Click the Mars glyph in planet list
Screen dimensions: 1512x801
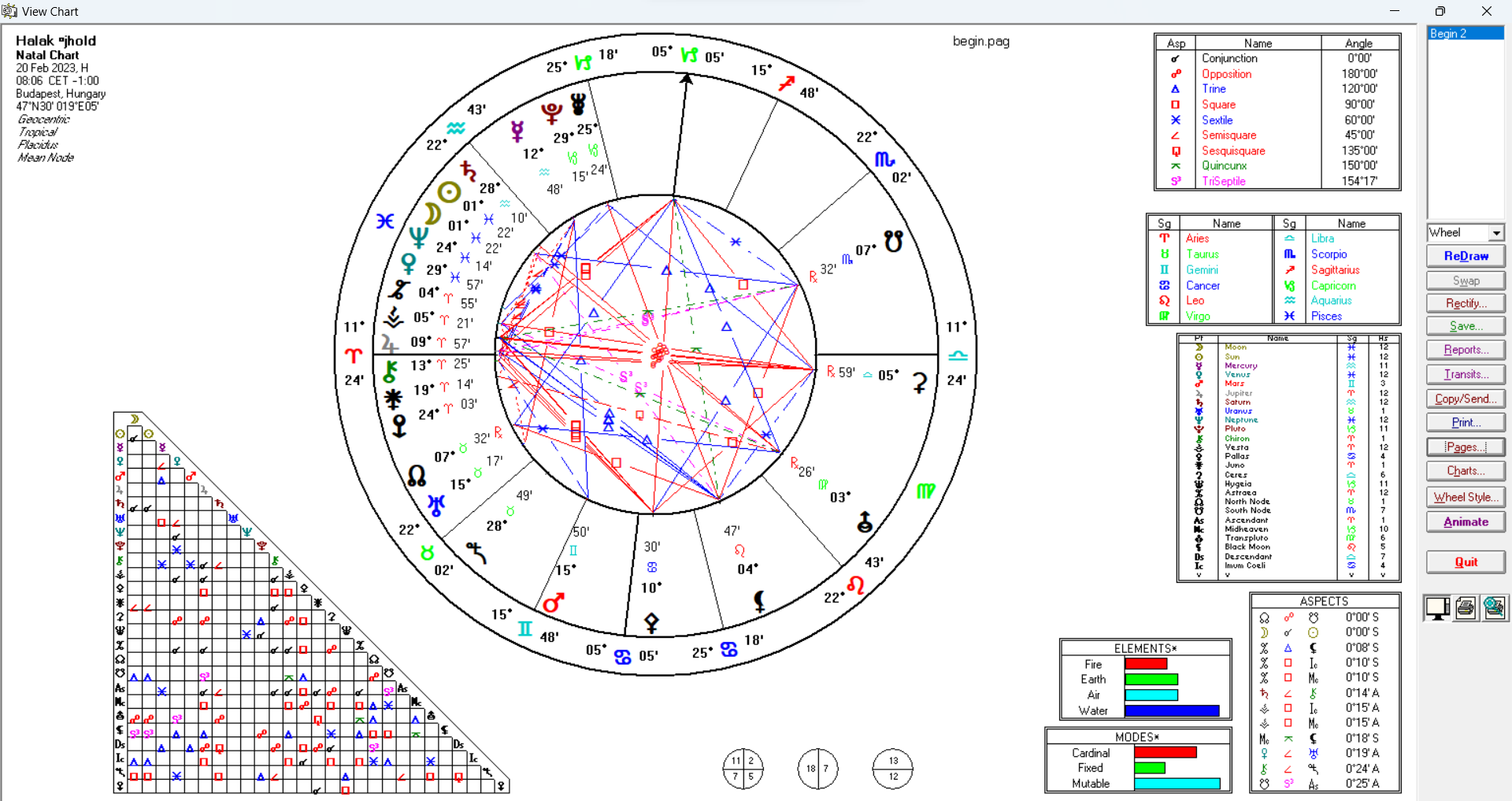[1199, 384]
